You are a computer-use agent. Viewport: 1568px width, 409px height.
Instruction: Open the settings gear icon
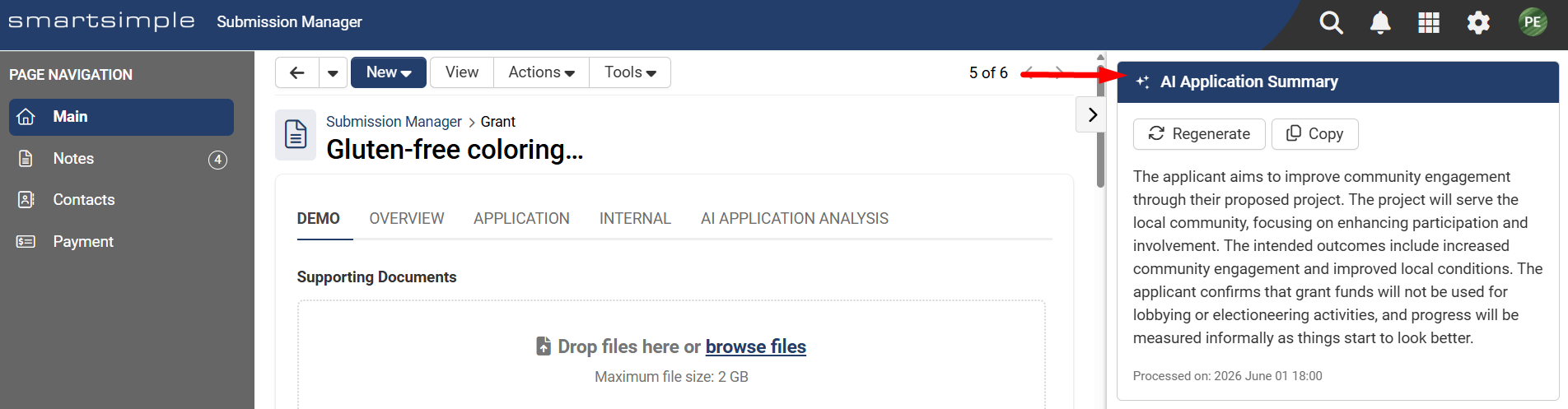1478,22
